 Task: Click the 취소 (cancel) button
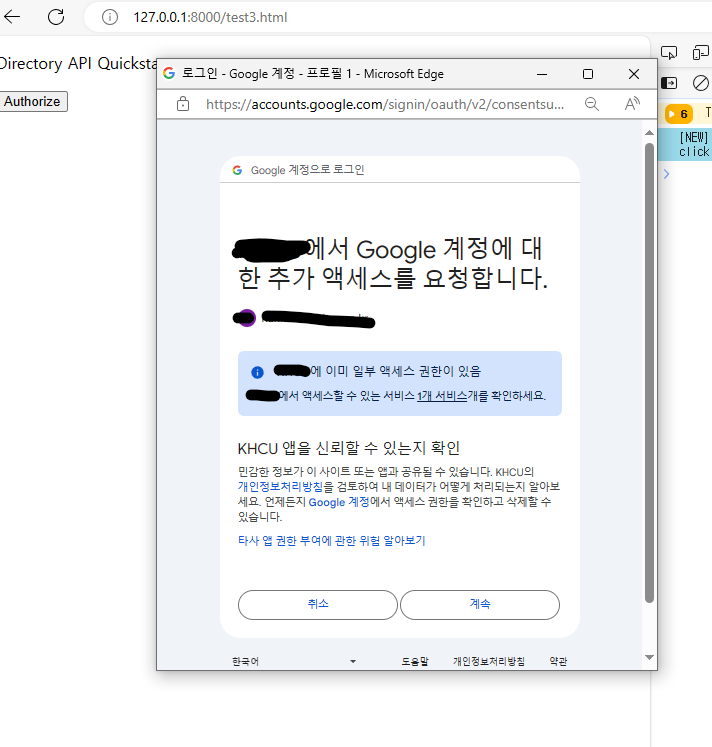318,605
